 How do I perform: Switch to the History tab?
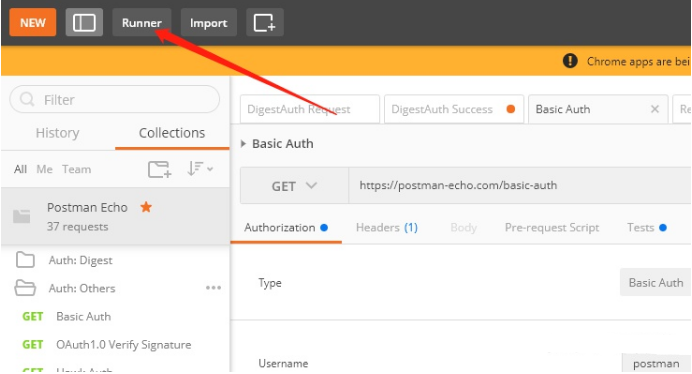tap(57, 133)
